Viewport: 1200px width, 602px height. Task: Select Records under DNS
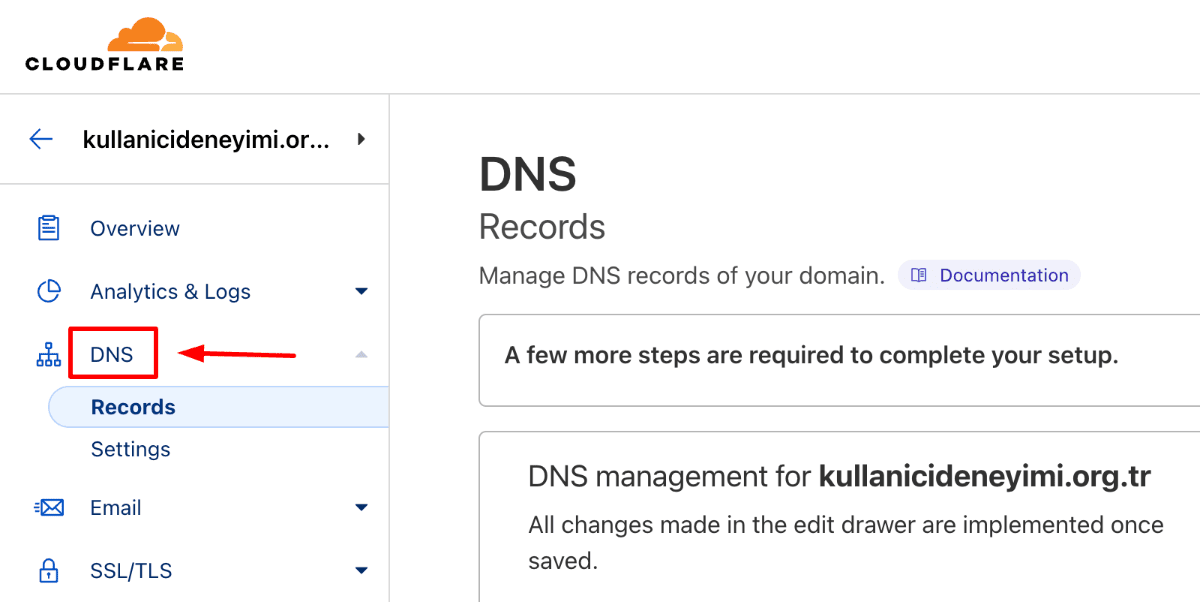pyautogui.click(x=133, y=406)
